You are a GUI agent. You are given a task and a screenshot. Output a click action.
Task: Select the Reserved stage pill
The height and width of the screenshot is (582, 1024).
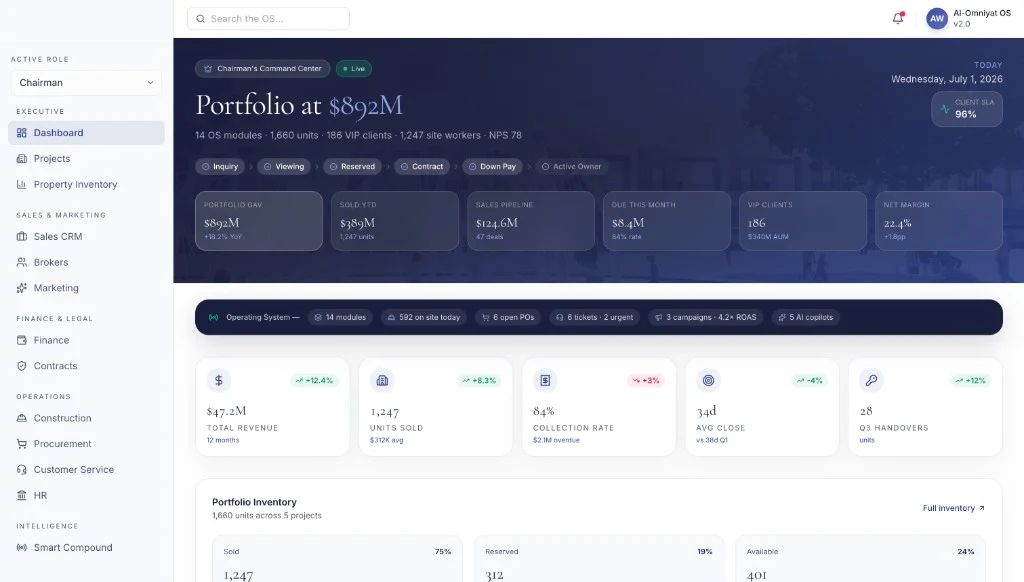click(353, 167)
